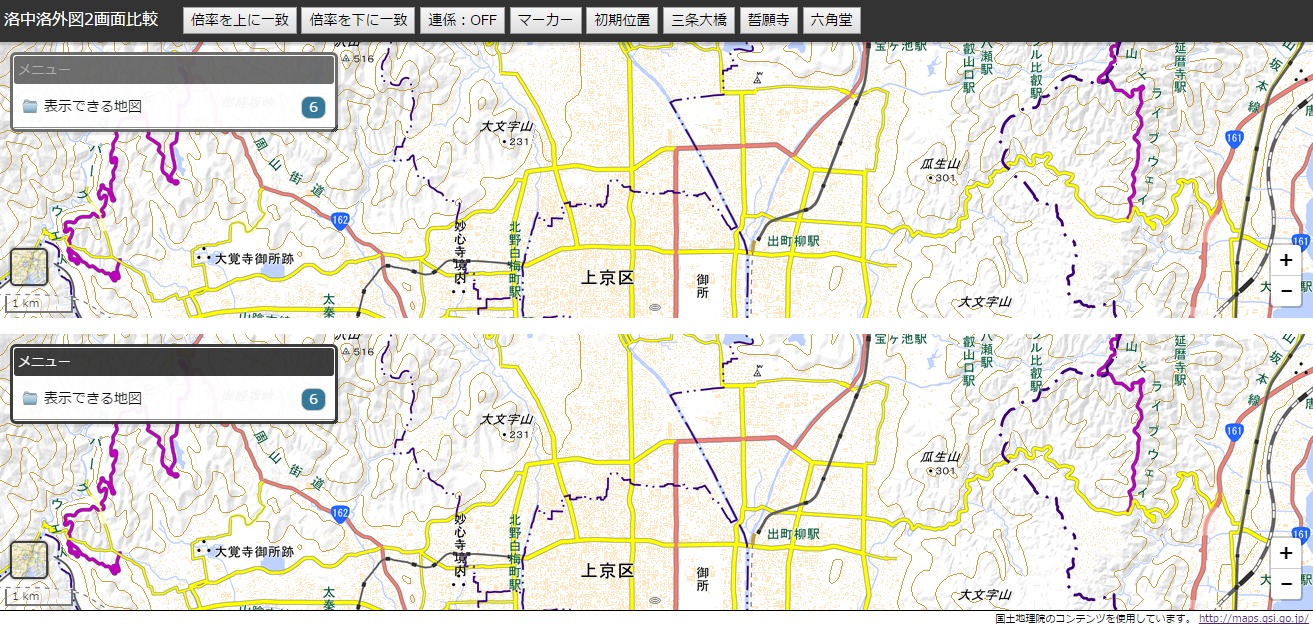Click route 162 shield on upper map
The width and height of the screenshot is (1313, 643).
click(341, 221)
